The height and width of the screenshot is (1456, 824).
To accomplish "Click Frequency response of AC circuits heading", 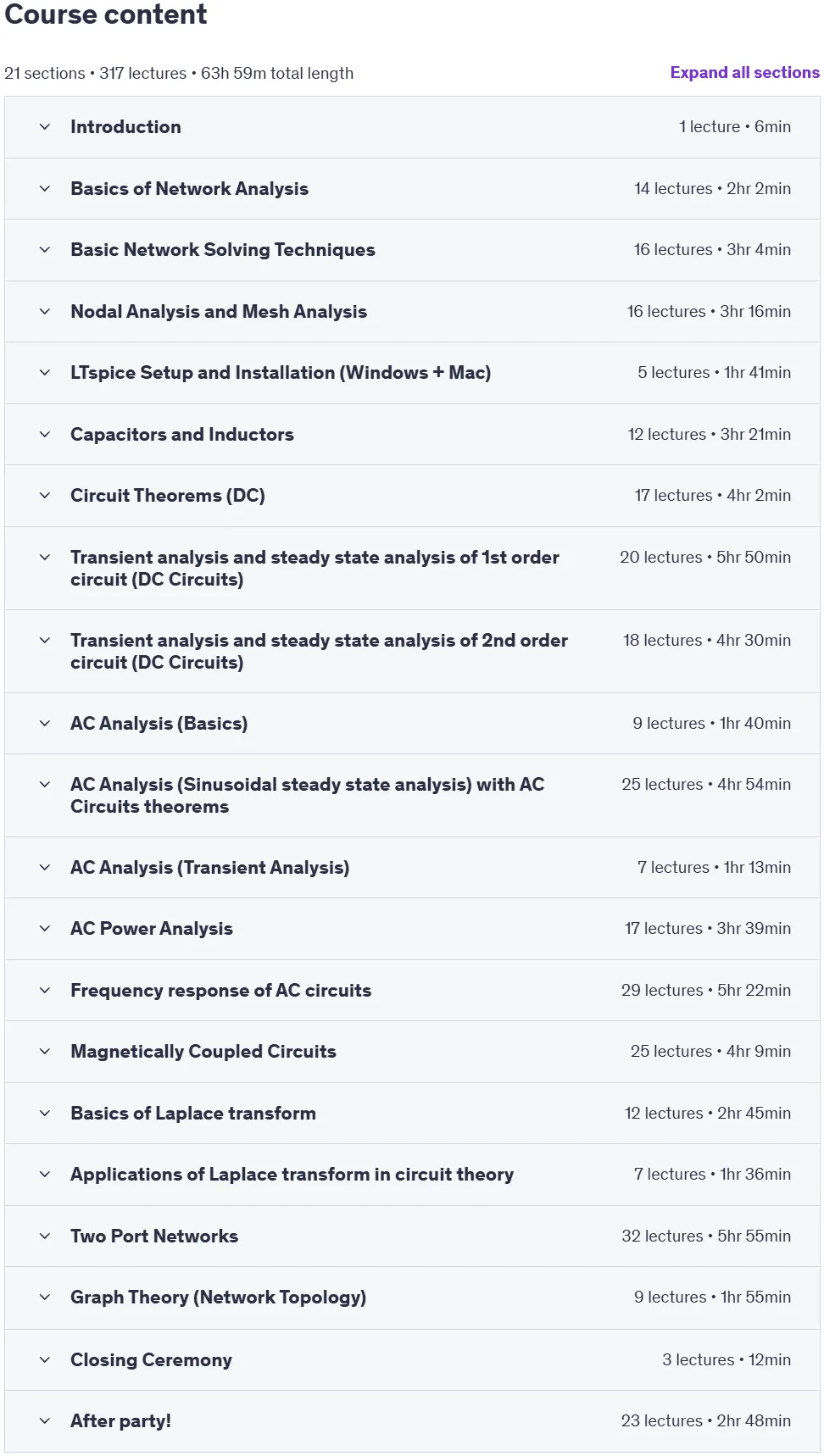I will (221, 991).
